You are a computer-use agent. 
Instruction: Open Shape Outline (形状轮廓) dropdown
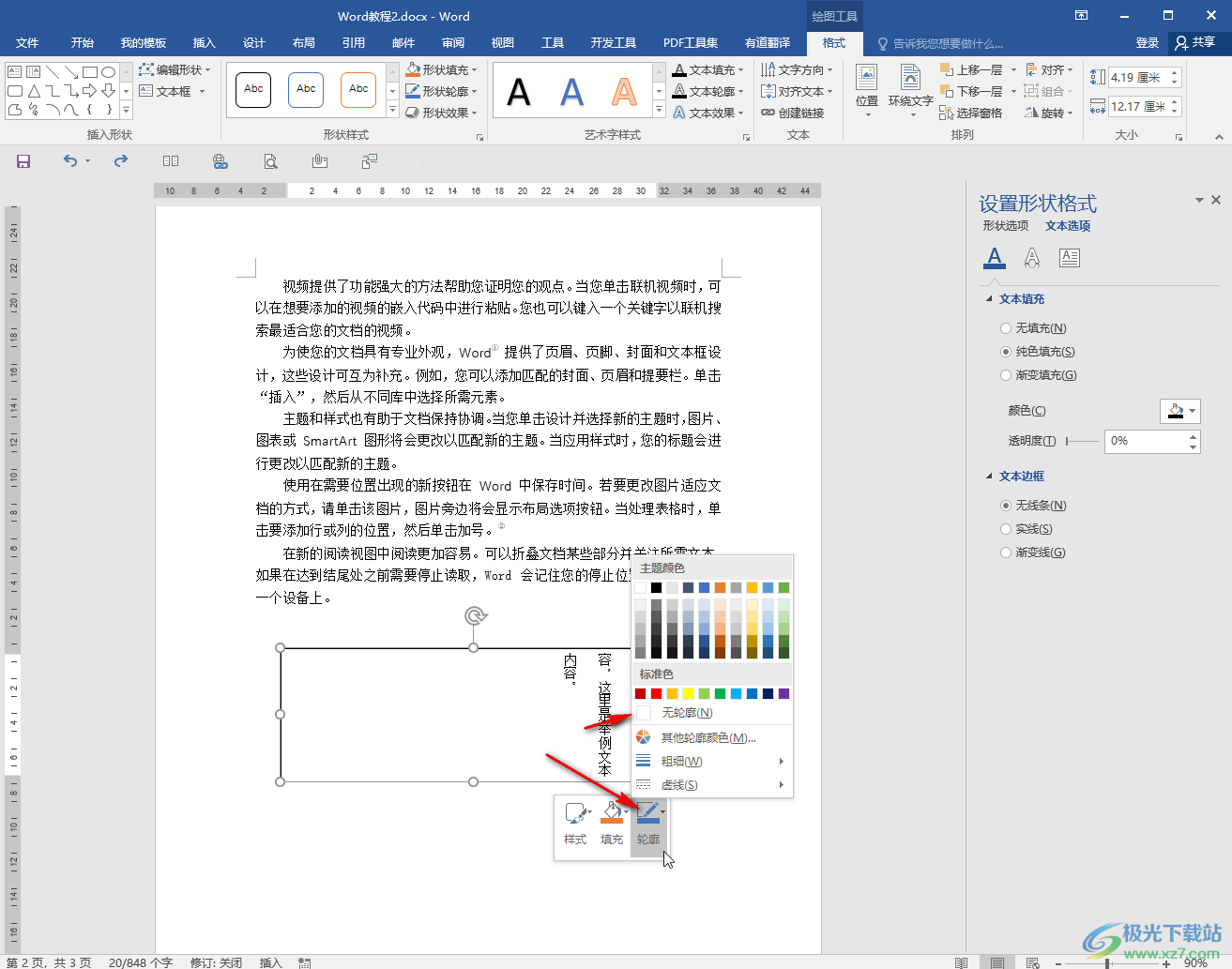(x=441, y=91)
